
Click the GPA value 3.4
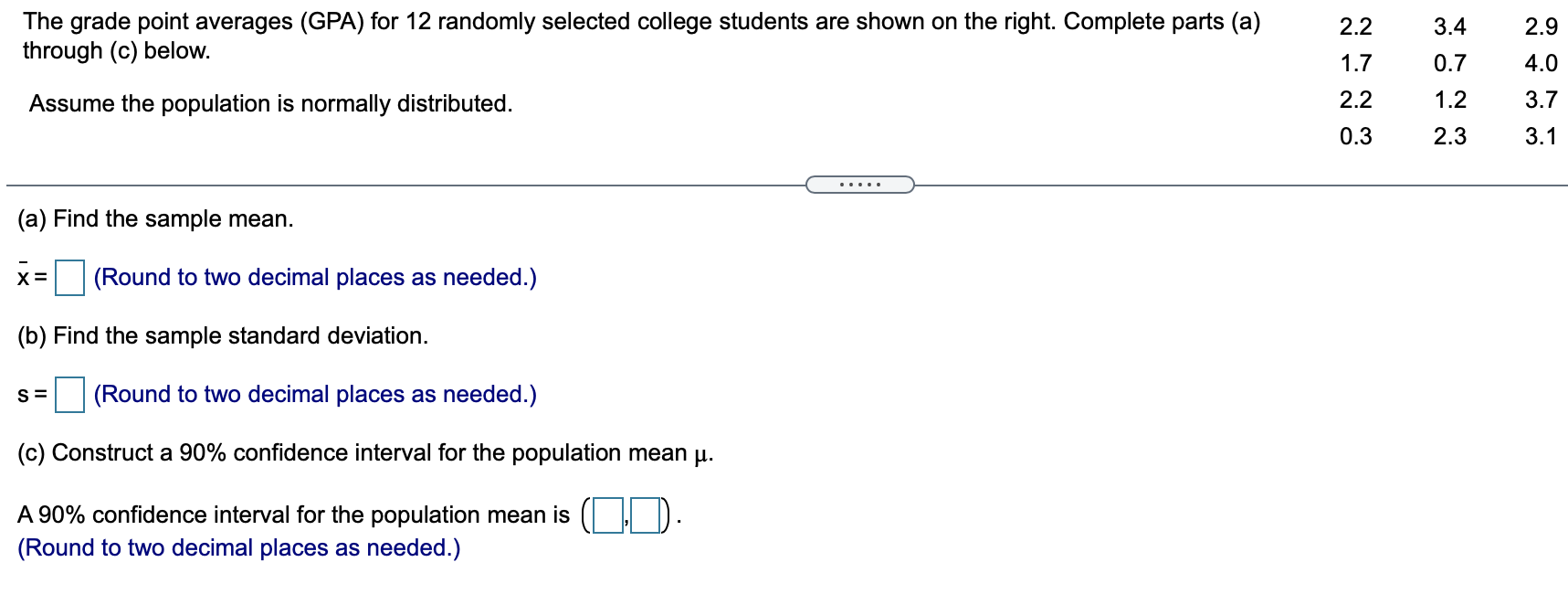tap(1449, 27)
